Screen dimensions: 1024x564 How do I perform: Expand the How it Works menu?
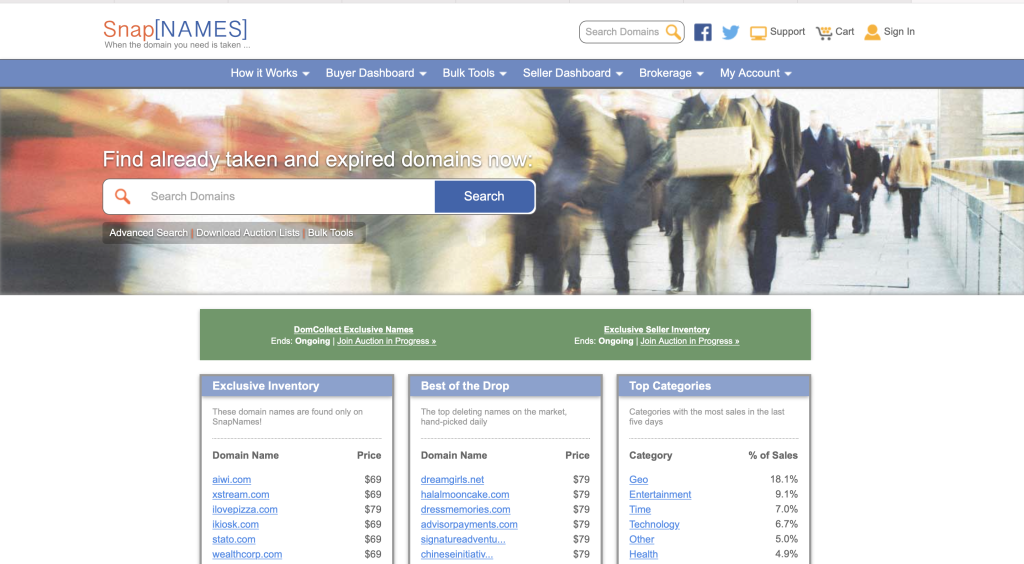(270, 73)
